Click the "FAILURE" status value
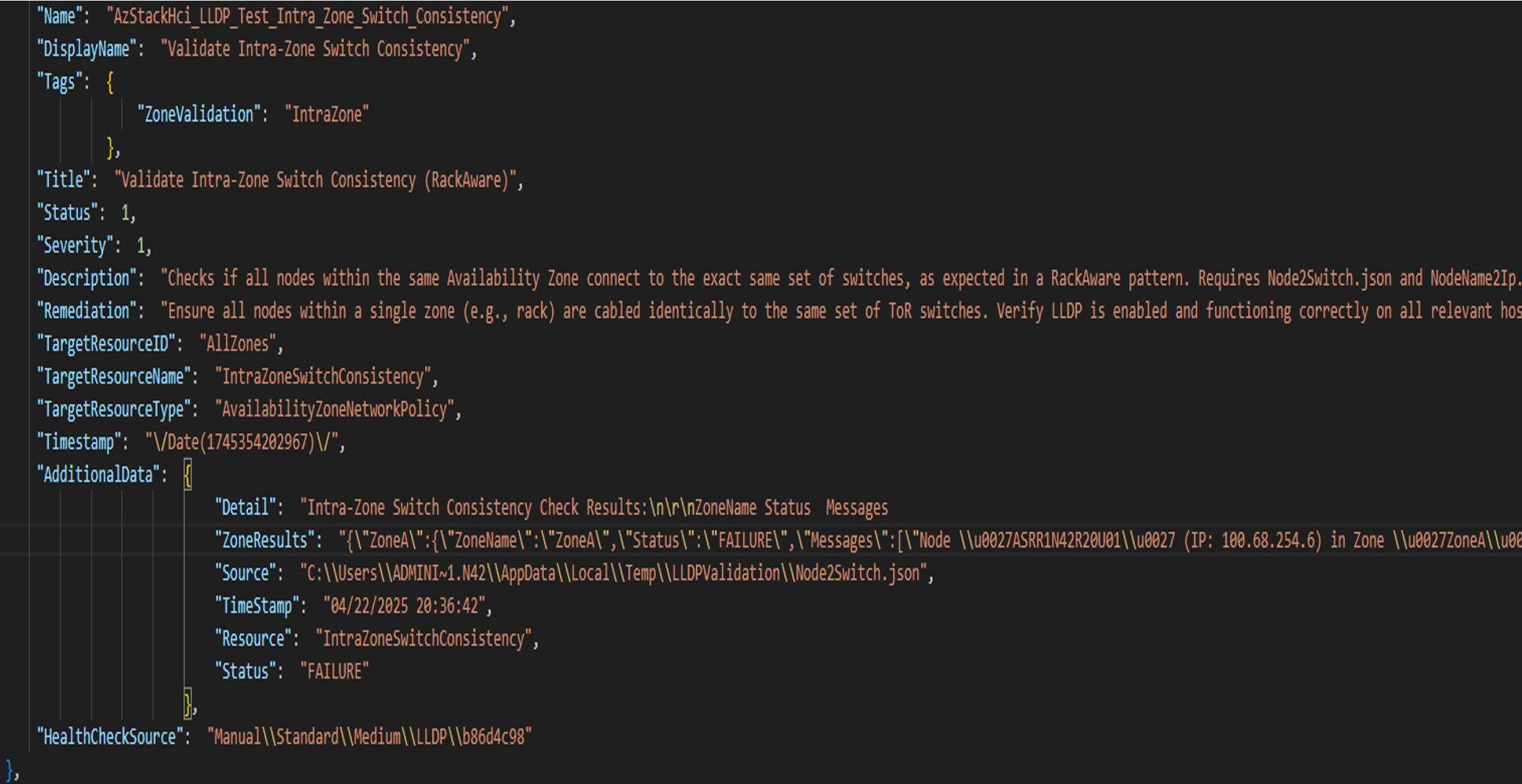 click(x=335, y=671)
